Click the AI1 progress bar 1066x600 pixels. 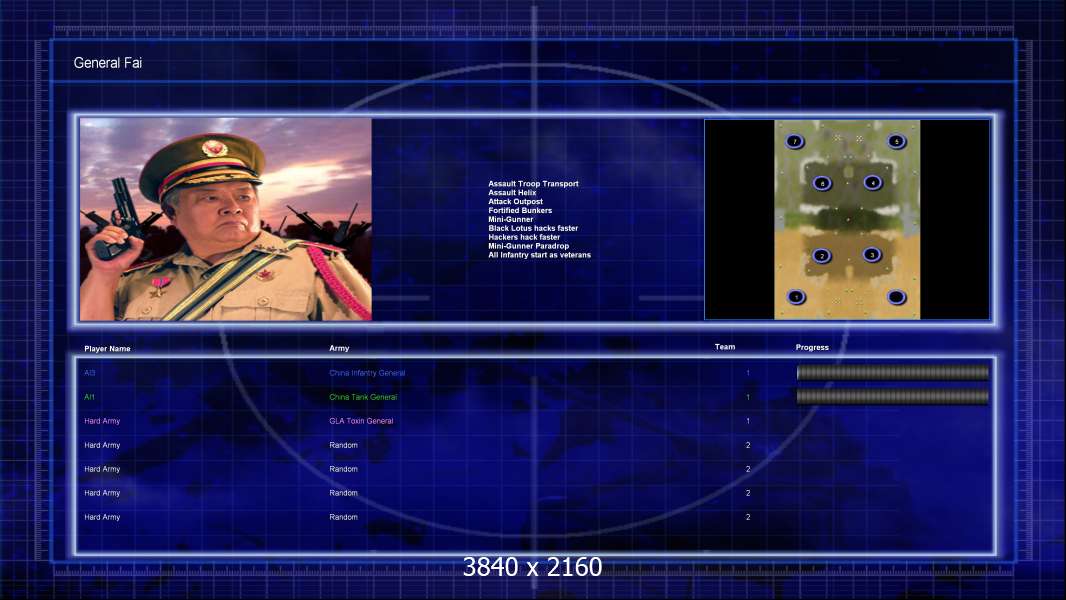coord(893,396)
